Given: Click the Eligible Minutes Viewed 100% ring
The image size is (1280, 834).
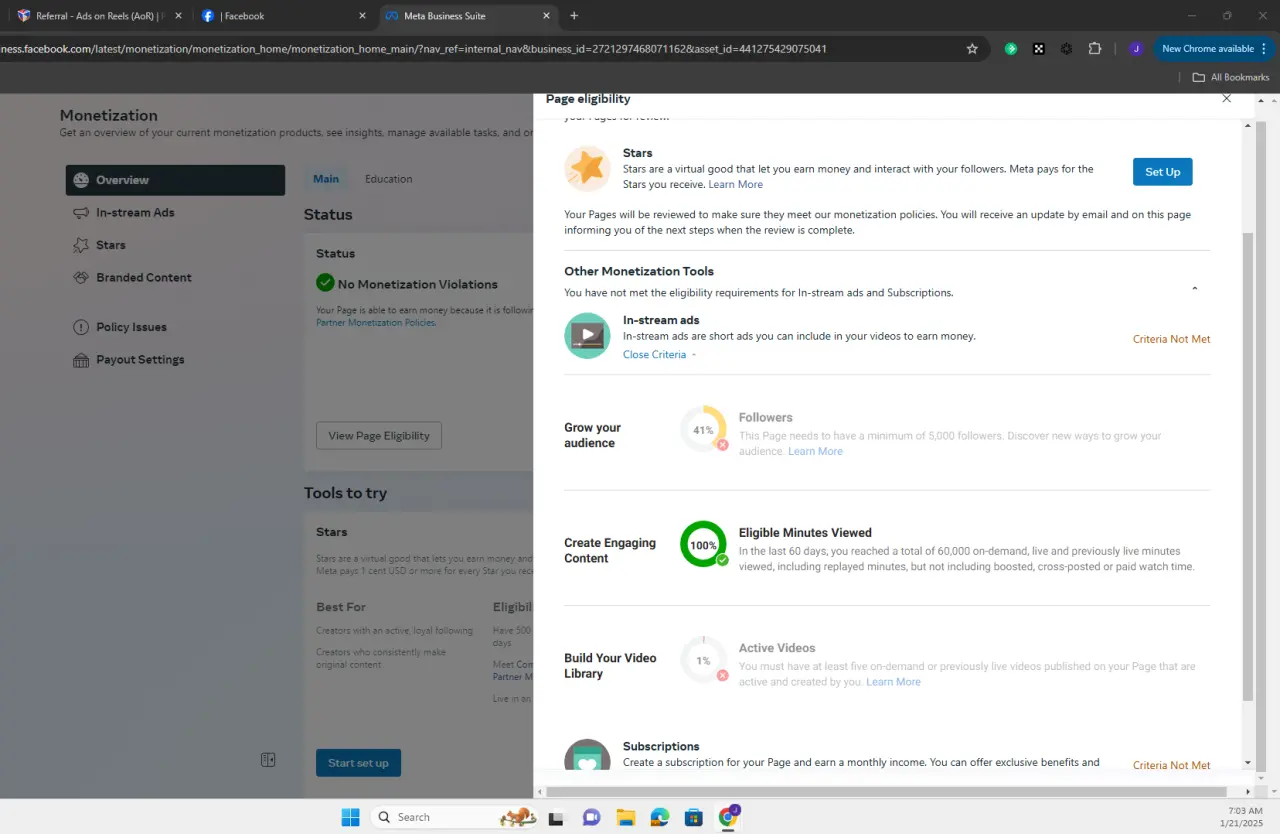Looking at the screenshot, I should pyautogui.click(x=703, y=545).
